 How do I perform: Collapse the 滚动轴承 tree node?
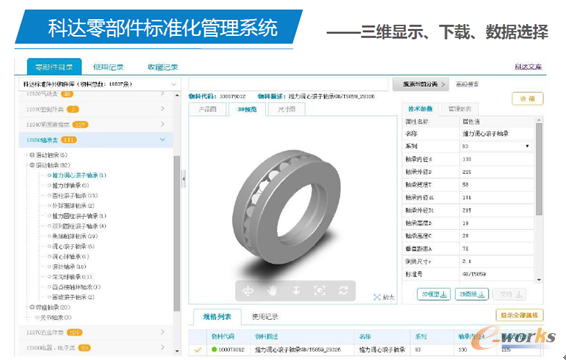coord(32,165)
